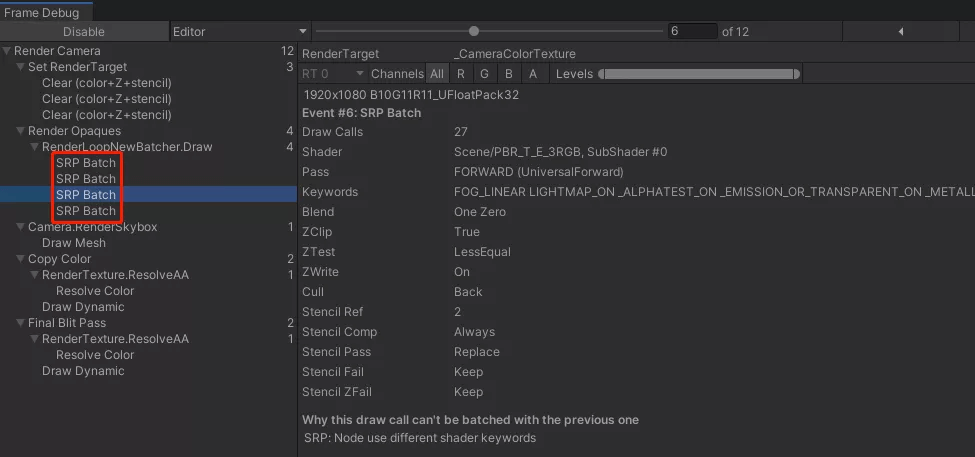Click the FORWARD (UniversalForward) pass value
The image size is (975, 457).
pos(538,172)
